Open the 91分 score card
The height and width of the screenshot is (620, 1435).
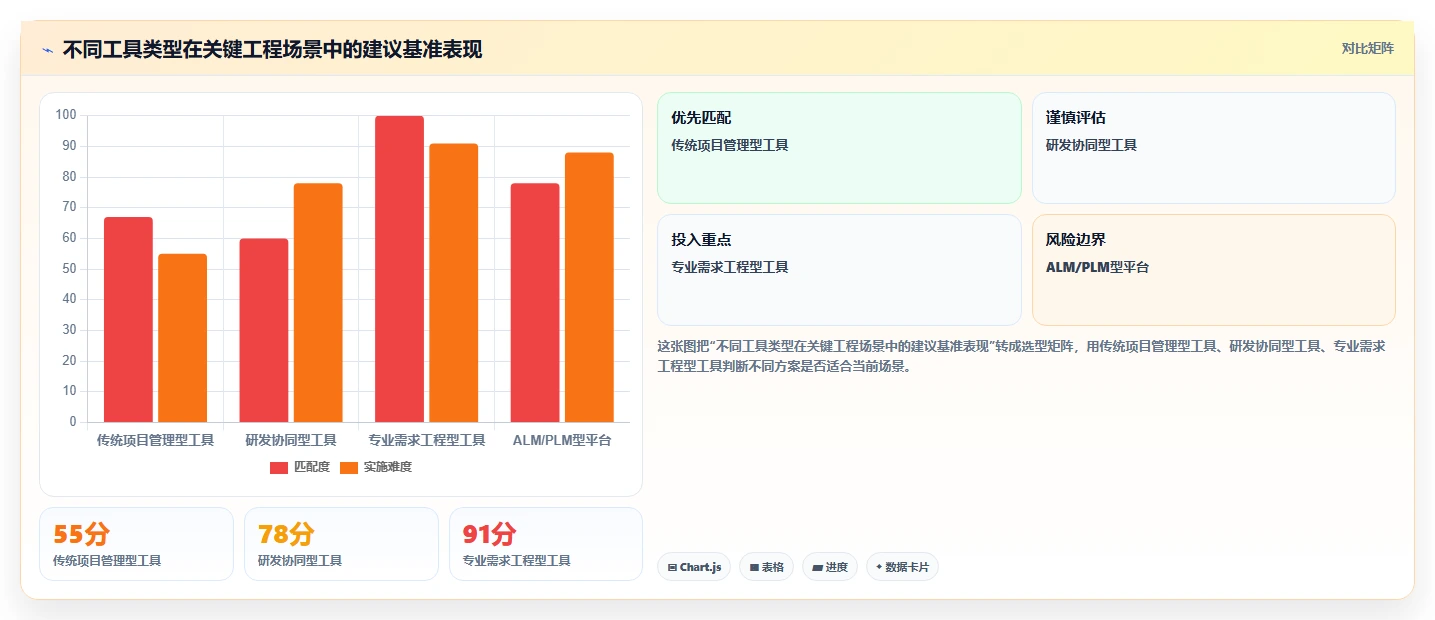[x=546, y=544]
